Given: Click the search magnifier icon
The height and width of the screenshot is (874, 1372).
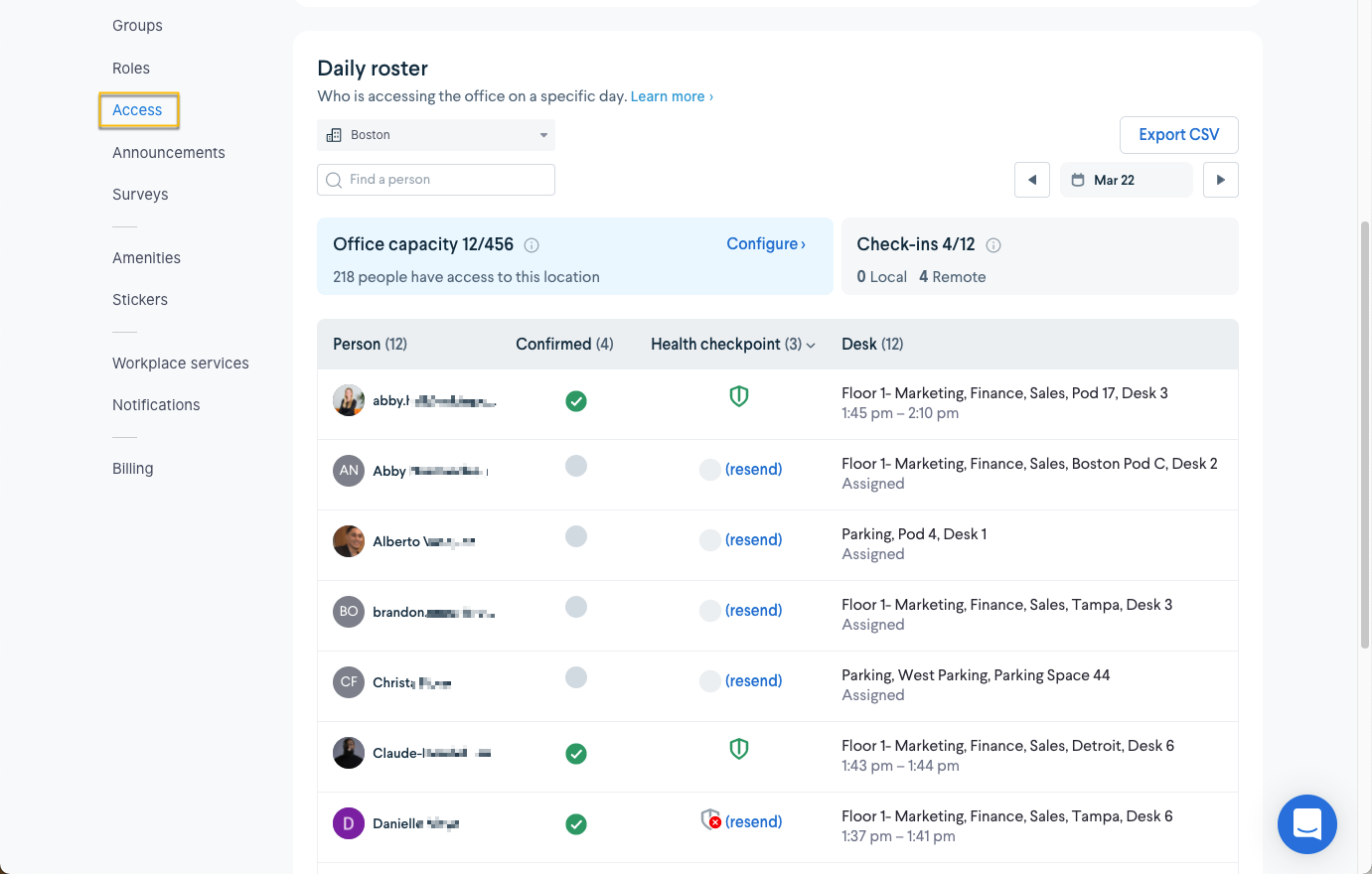Looking at the screenshot, I should click(334, 180).
